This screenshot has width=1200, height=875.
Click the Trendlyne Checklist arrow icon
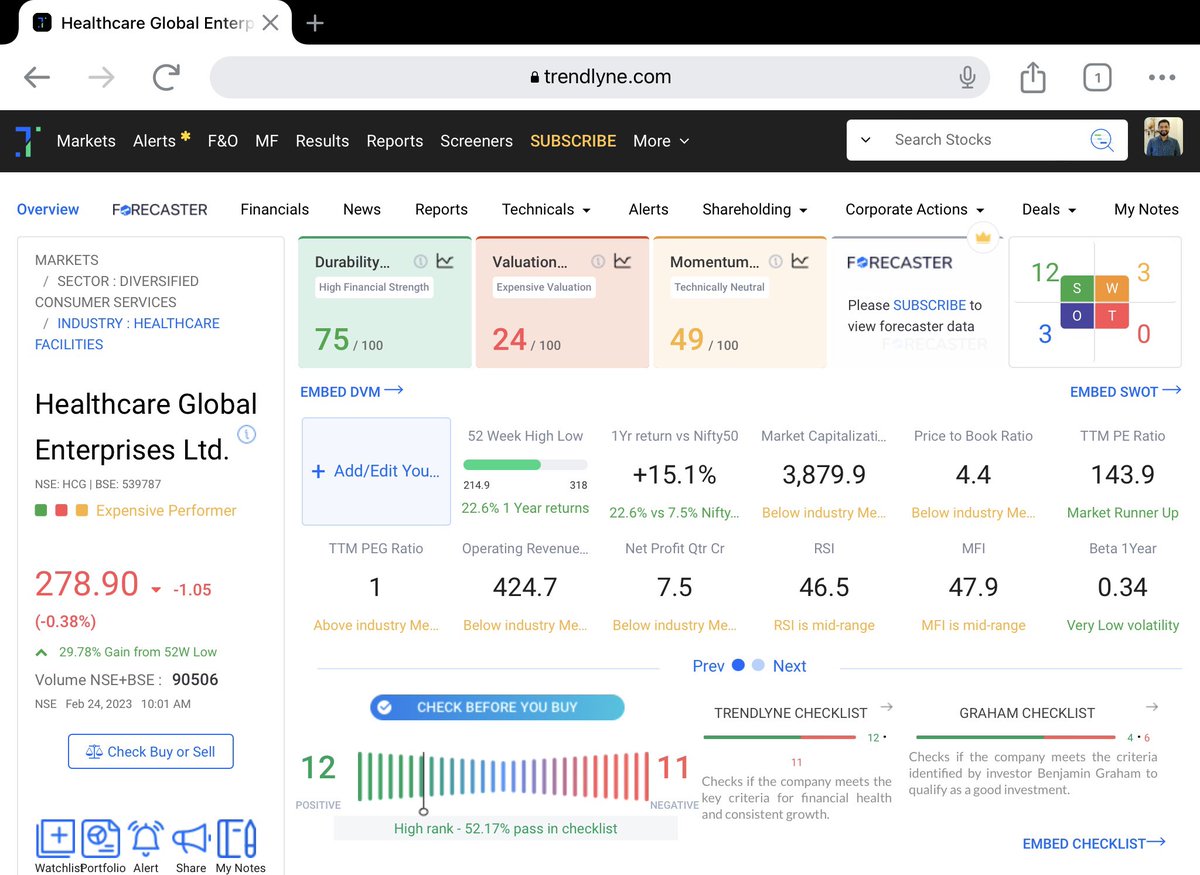tap(886, 707)
